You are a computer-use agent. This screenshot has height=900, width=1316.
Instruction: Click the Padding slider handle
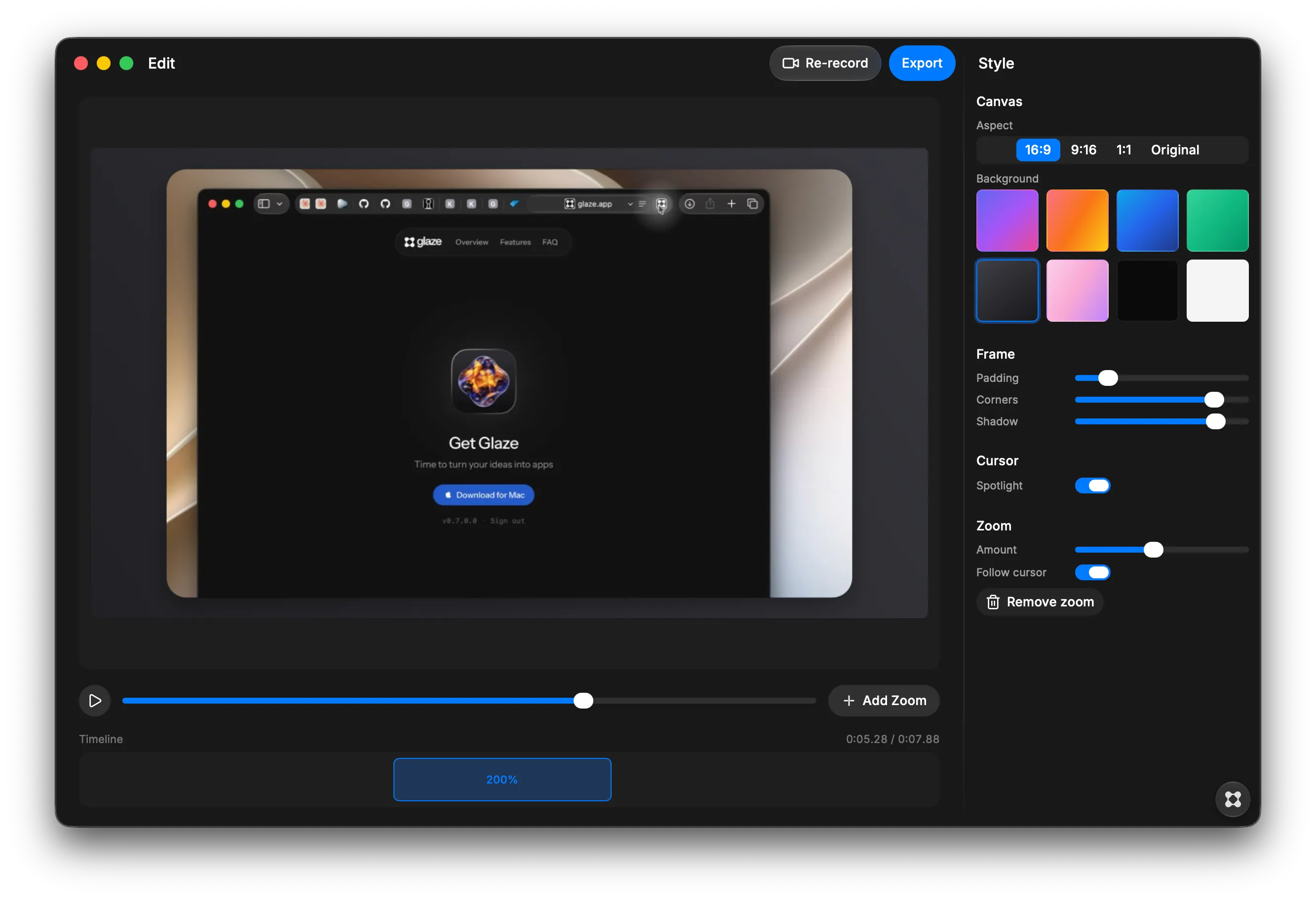click(1108, 378)
